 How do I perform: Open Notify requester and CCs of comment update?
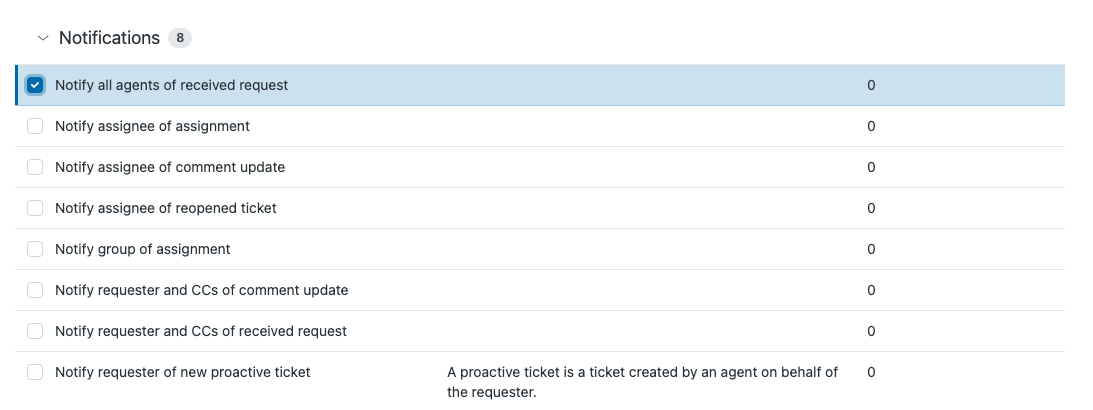[201, 290]
